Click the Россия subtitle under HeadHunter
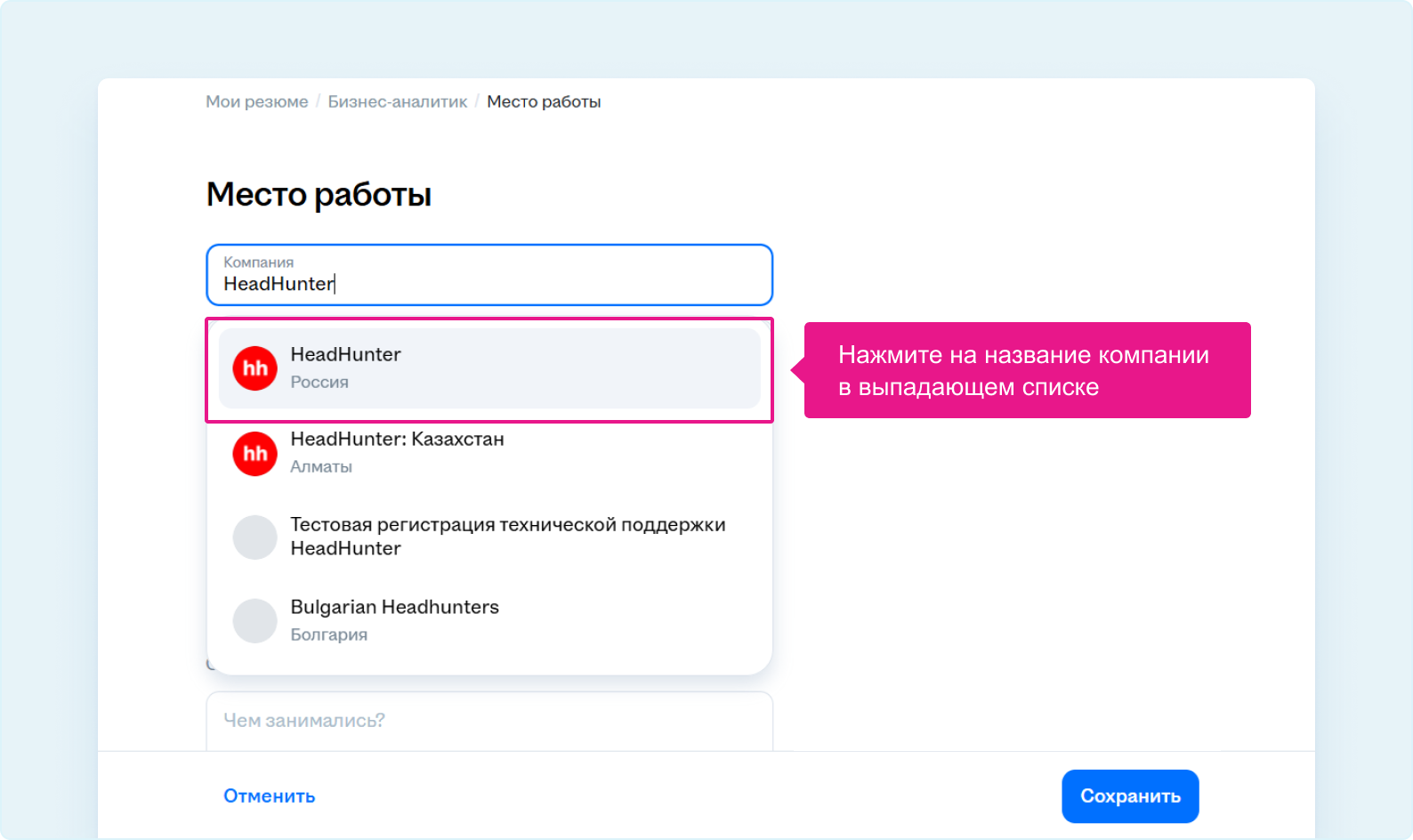 coord(319,383)
